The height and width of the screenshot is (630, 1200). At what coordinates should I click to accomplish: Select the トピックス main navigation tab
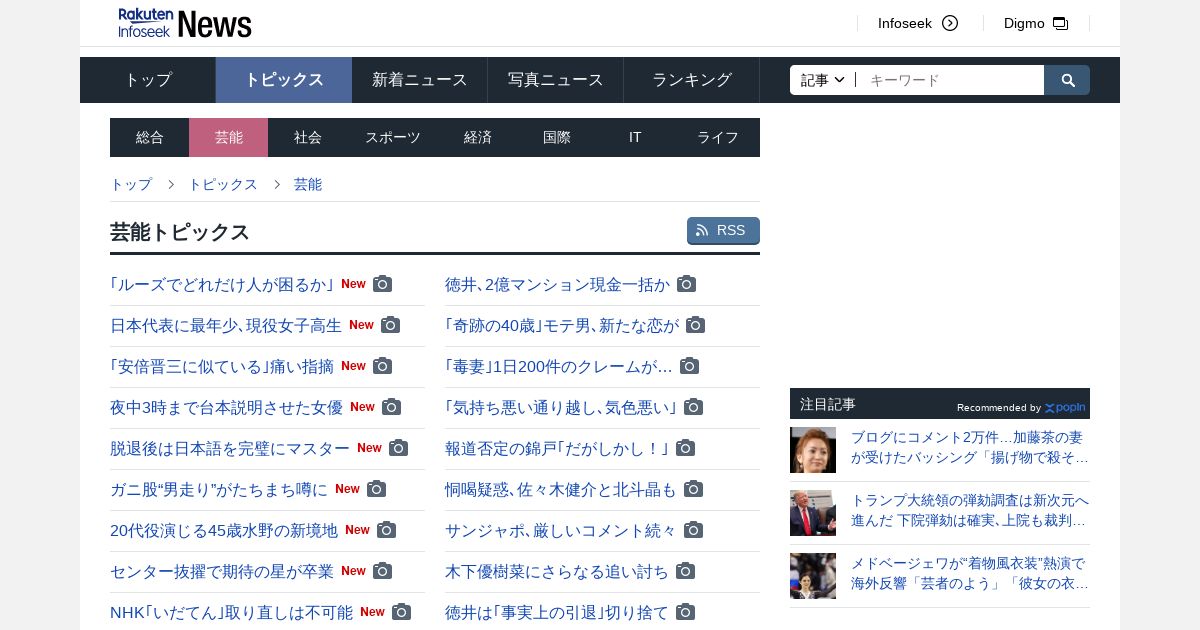click(x=284, y=80)
